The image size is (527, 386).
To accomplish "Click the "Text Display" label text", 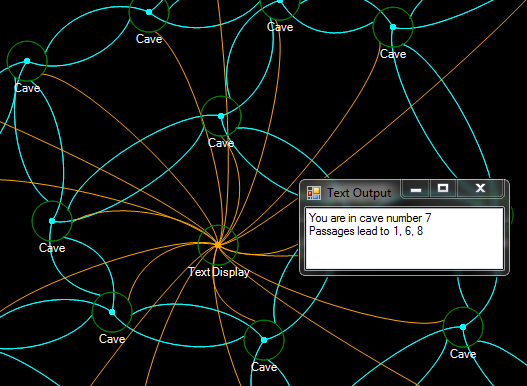I will [x=219, y=272].
